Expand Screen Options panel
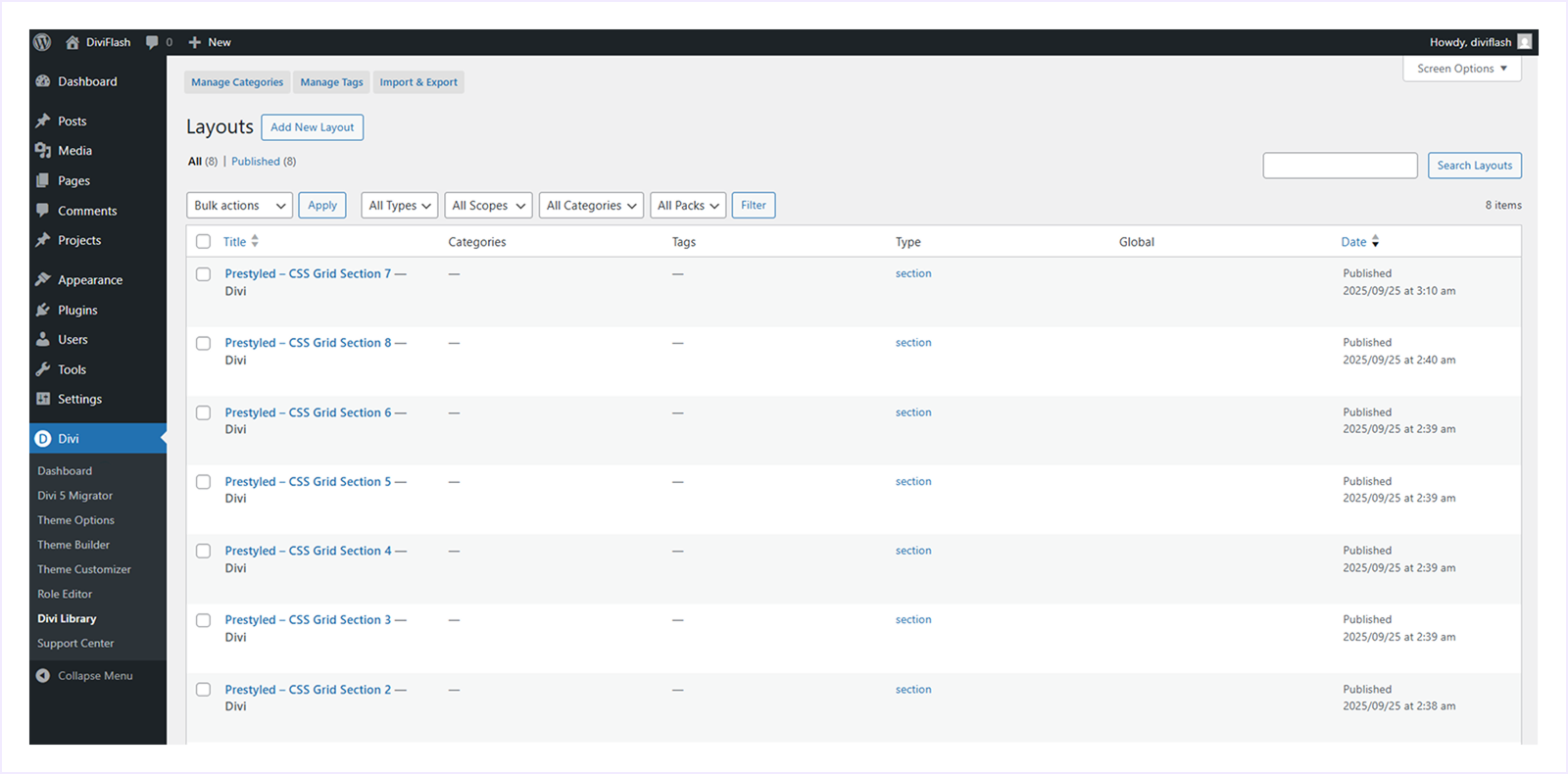The width and height of the screenshot is (1568, 774). point(1461,69)
